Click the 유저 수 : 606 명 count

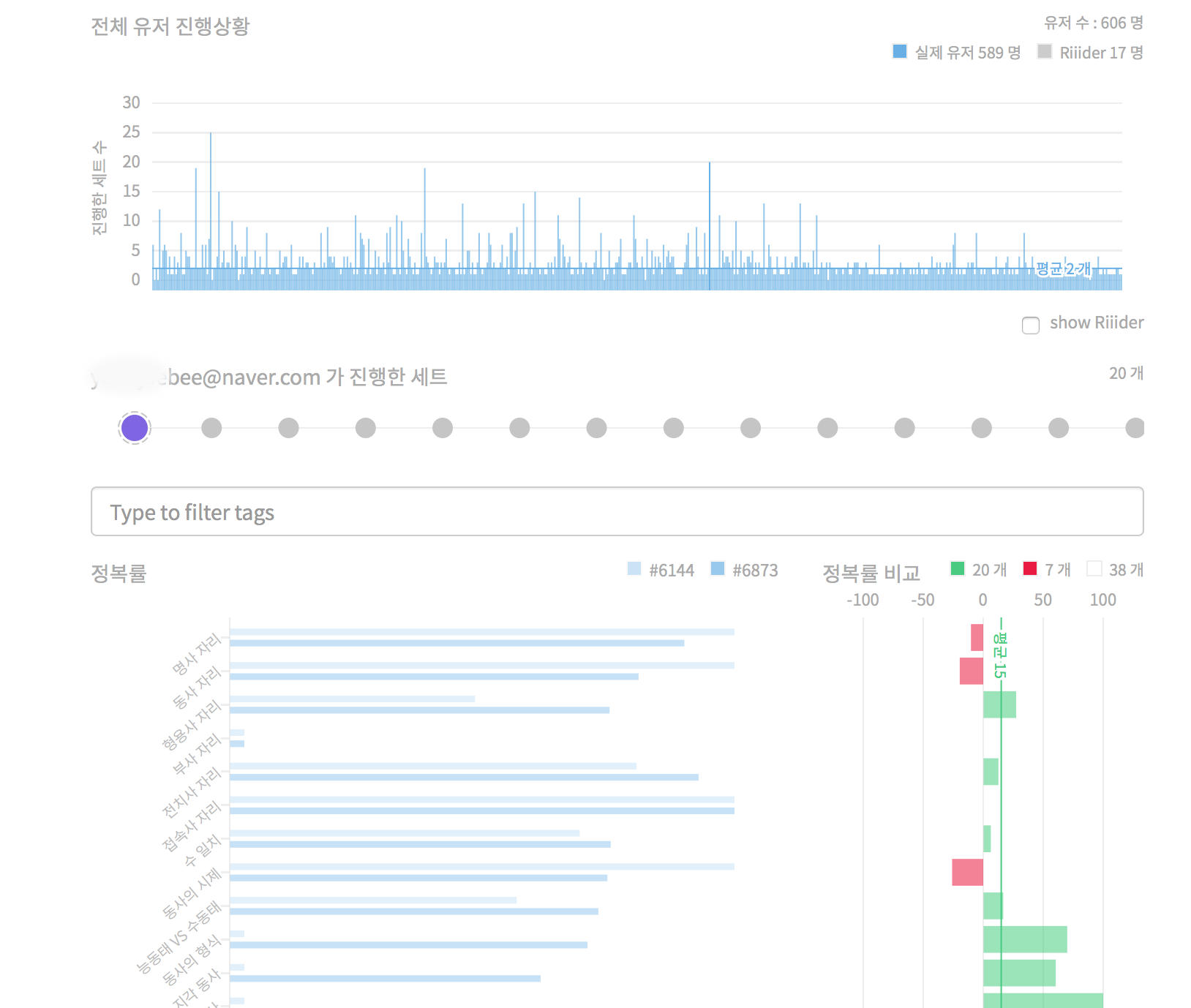tap(1094, 23)
